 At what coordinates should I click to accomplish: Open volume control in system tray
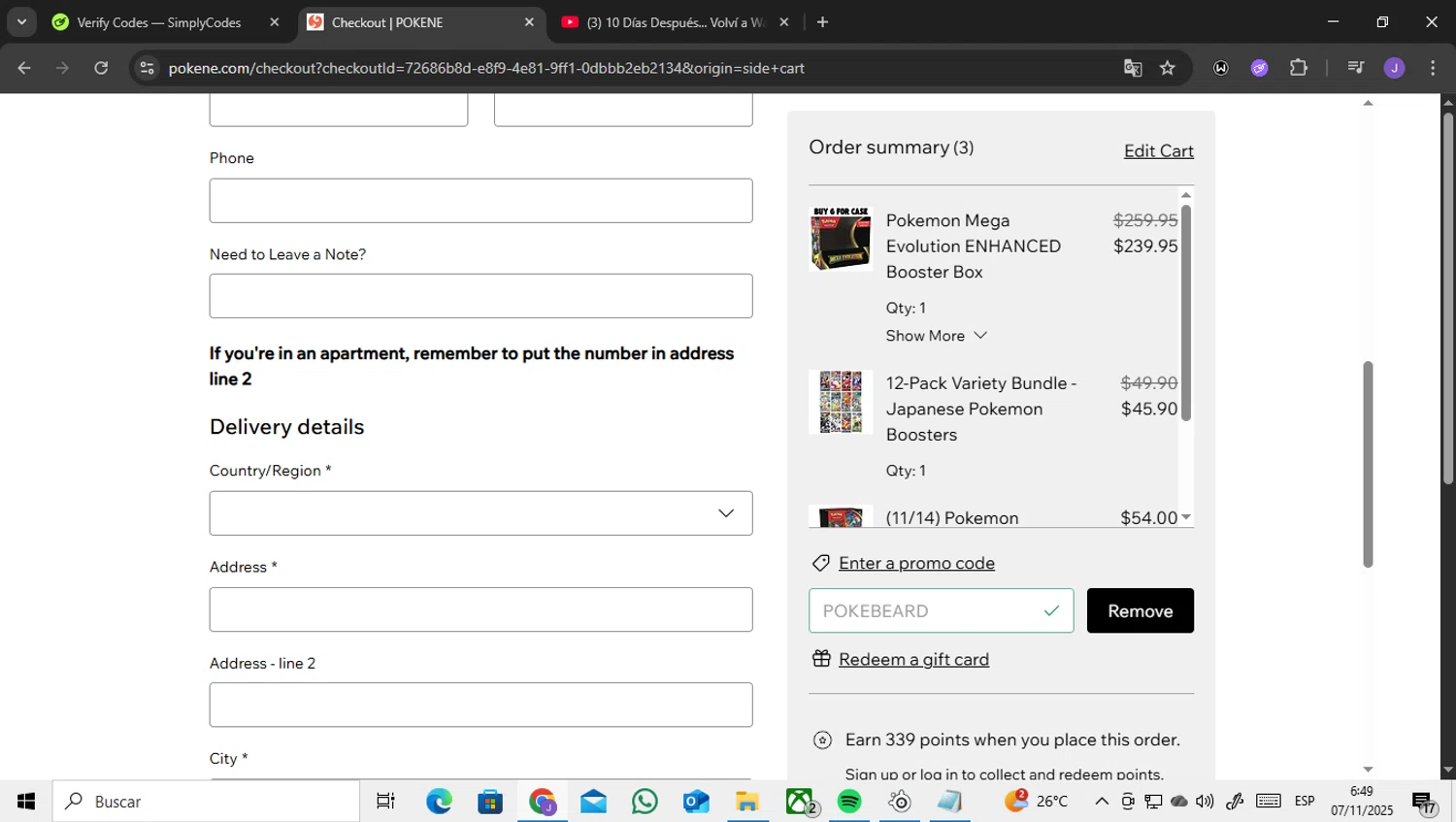(1205, 802)
